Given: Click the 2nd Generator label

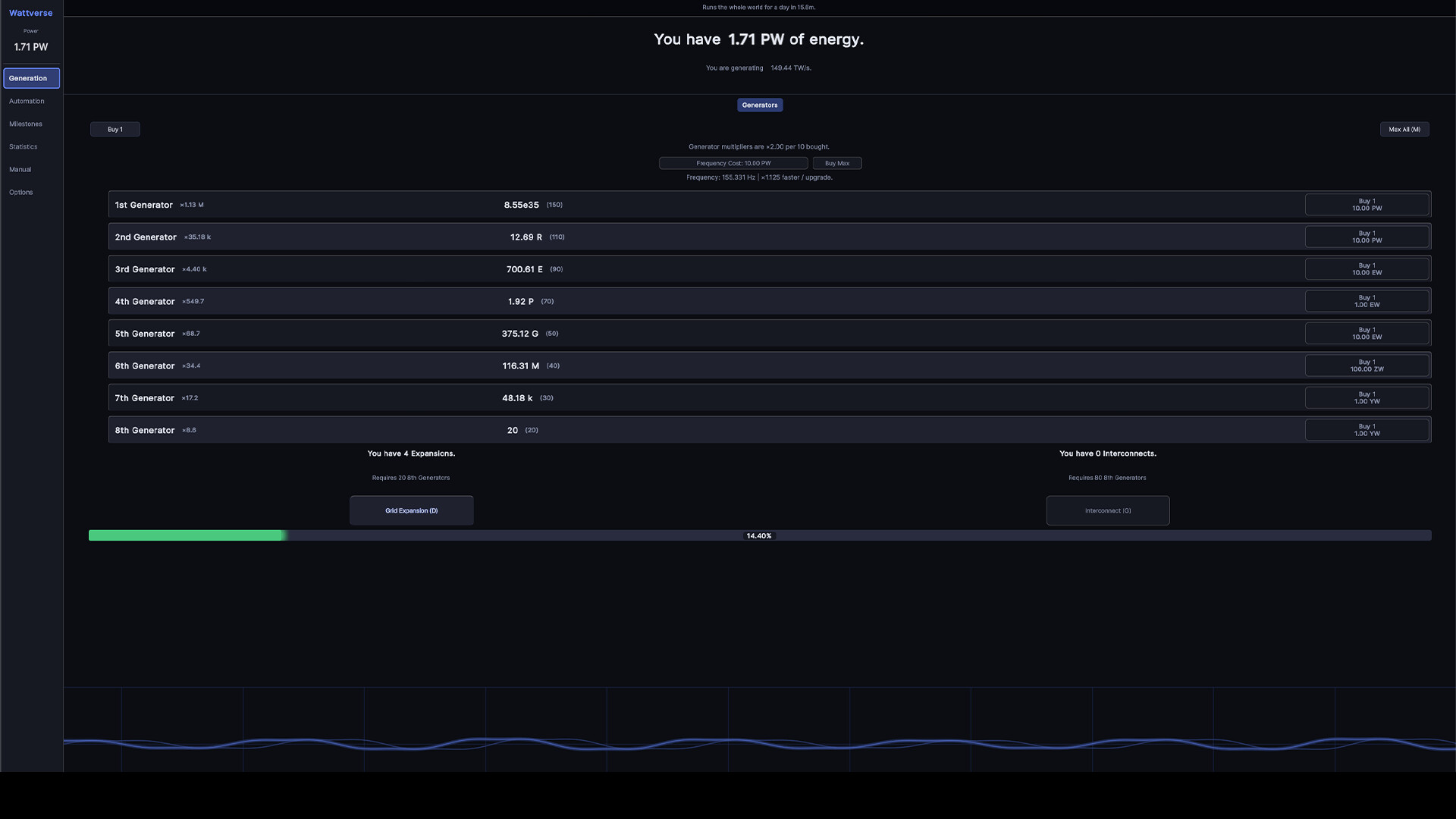Looking at the screenshot, I should click(146, 237).
